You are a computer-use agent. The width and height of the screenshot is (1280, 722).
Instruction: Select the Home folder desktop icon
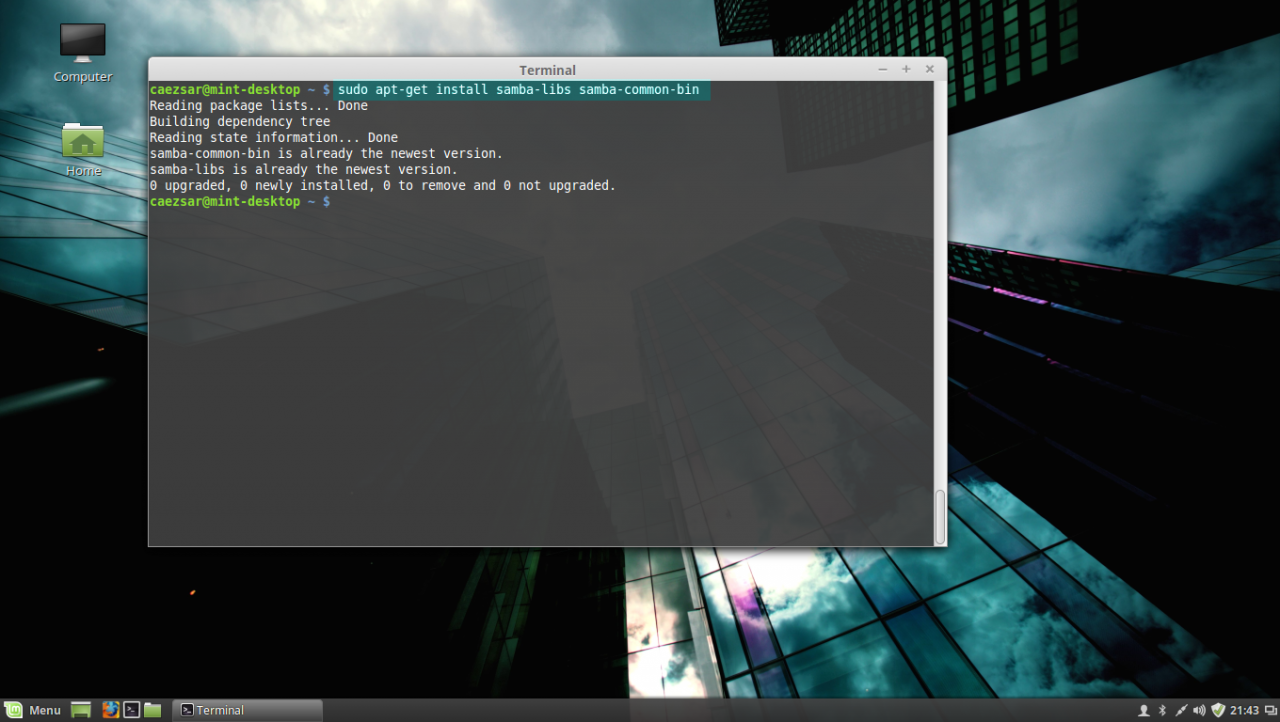[x=83, y=149]
